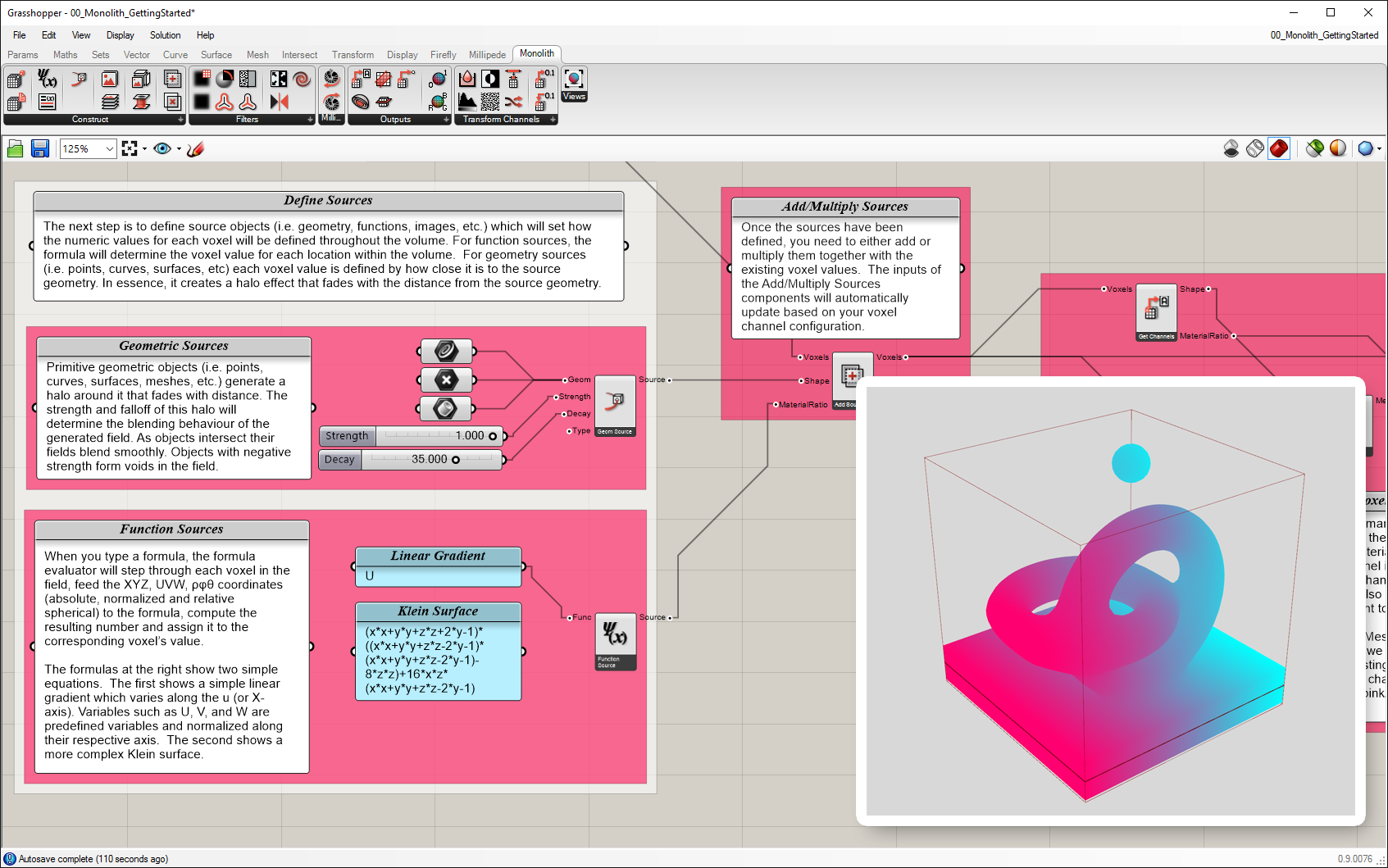Select the top Millipede turbine icon
Image resolution: width=1388 pixels, height=868 pixels.
point(331,79)
